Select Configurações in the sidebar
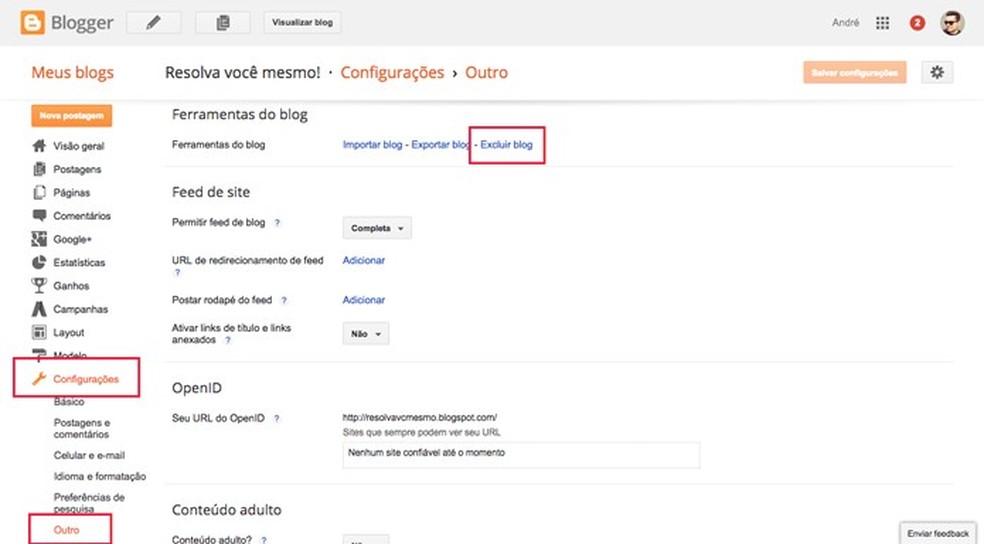 pos(86,379)
